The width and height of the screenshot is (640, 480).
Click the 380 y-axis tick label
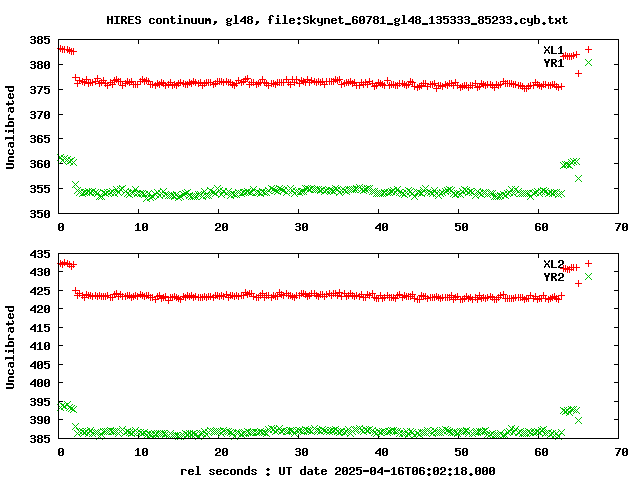coord(40,65)
